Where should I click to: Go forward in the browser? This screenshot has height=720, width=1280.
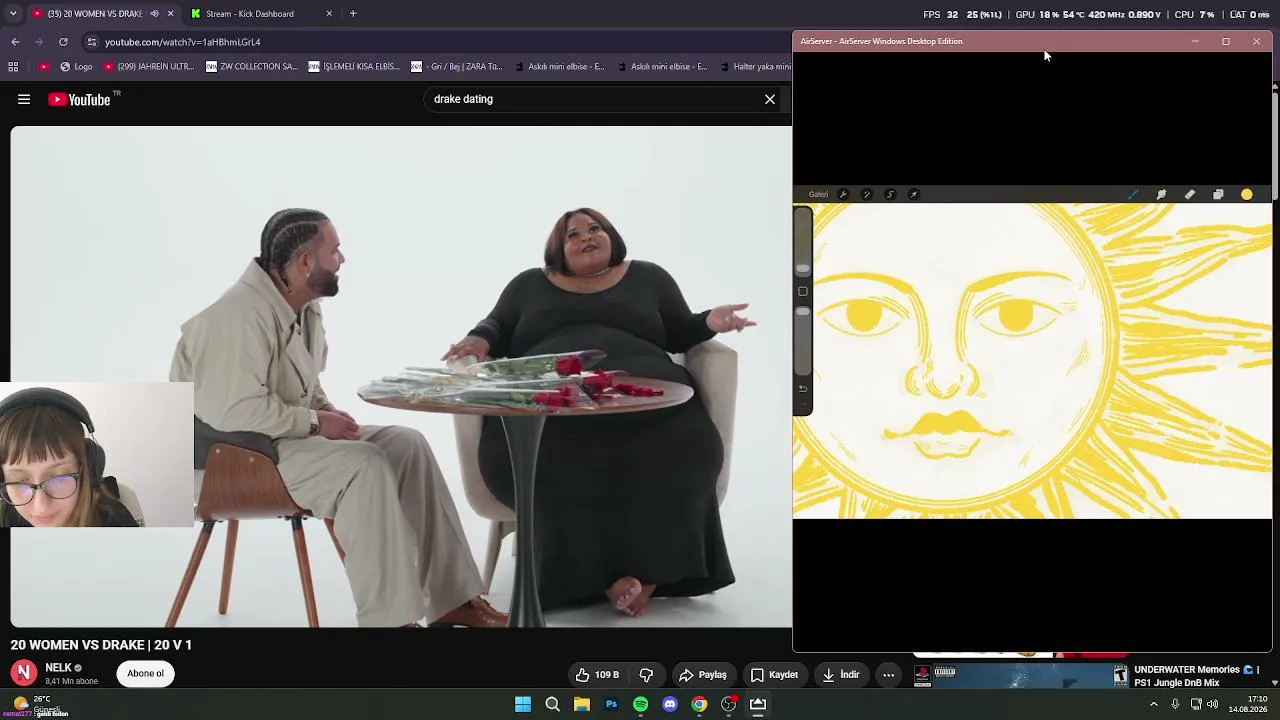(39, 42)
